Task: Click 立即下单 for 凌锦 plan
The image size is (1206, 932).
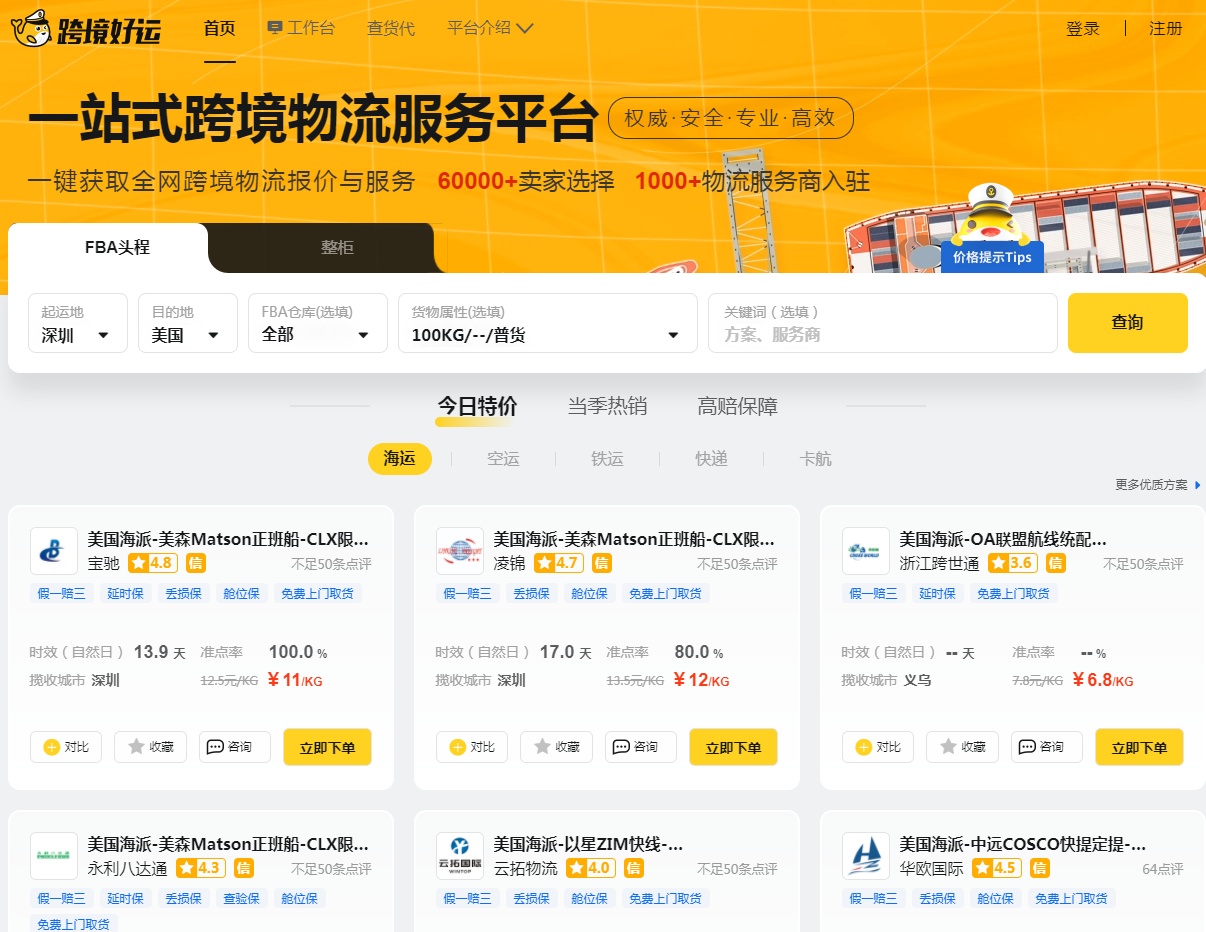Action: 733,747
